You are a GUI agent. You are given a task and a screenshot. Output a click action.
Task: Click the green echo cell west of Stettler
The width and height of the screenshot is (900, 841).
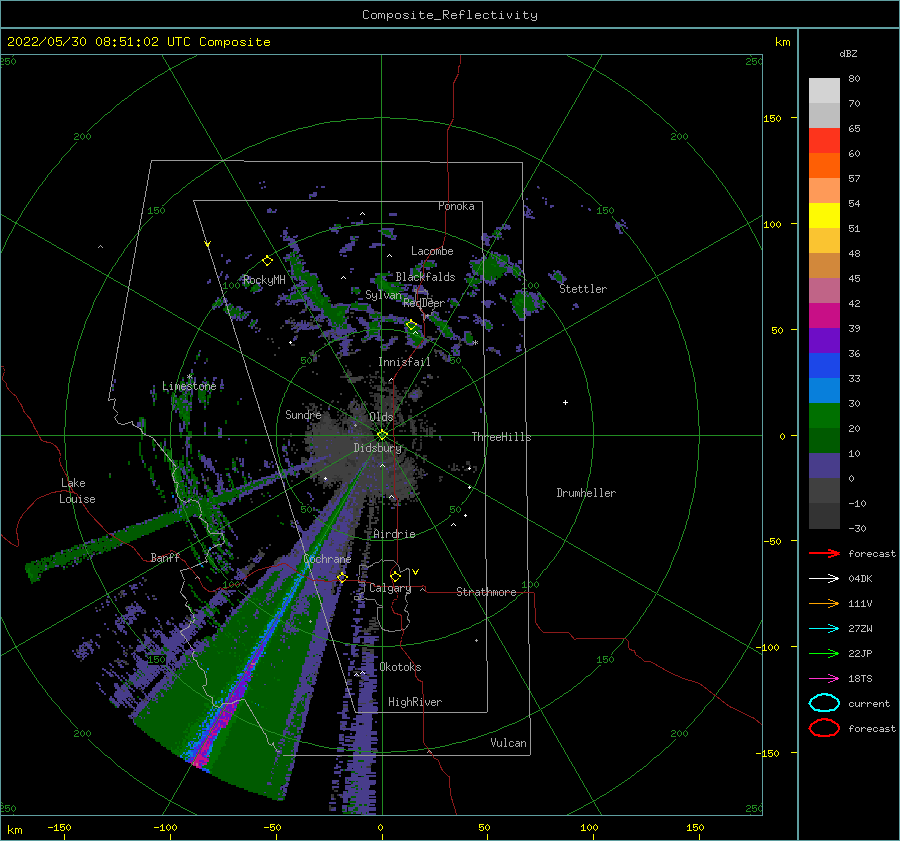point(527,304)
